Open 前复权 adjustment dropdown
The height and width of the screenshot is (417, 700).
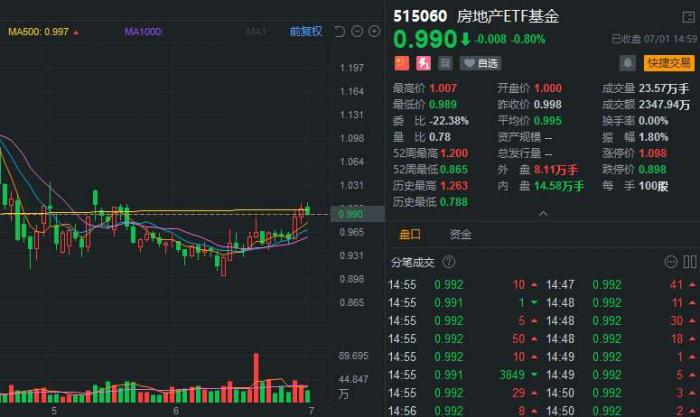306,31
